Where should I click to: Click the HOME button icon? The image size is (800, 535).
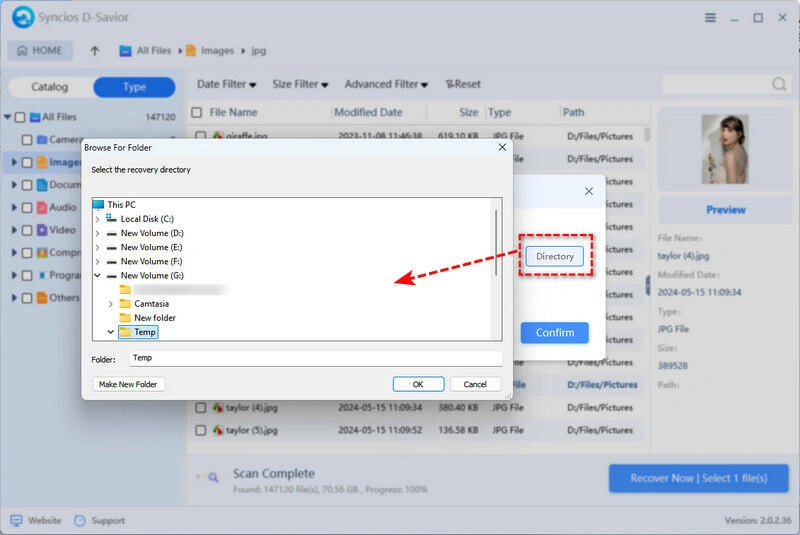[22, 51]
